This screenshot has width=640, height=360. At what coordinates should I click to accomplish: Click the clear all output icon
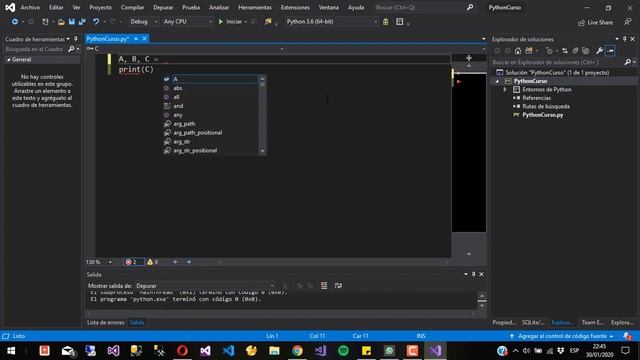pos(324,286)
